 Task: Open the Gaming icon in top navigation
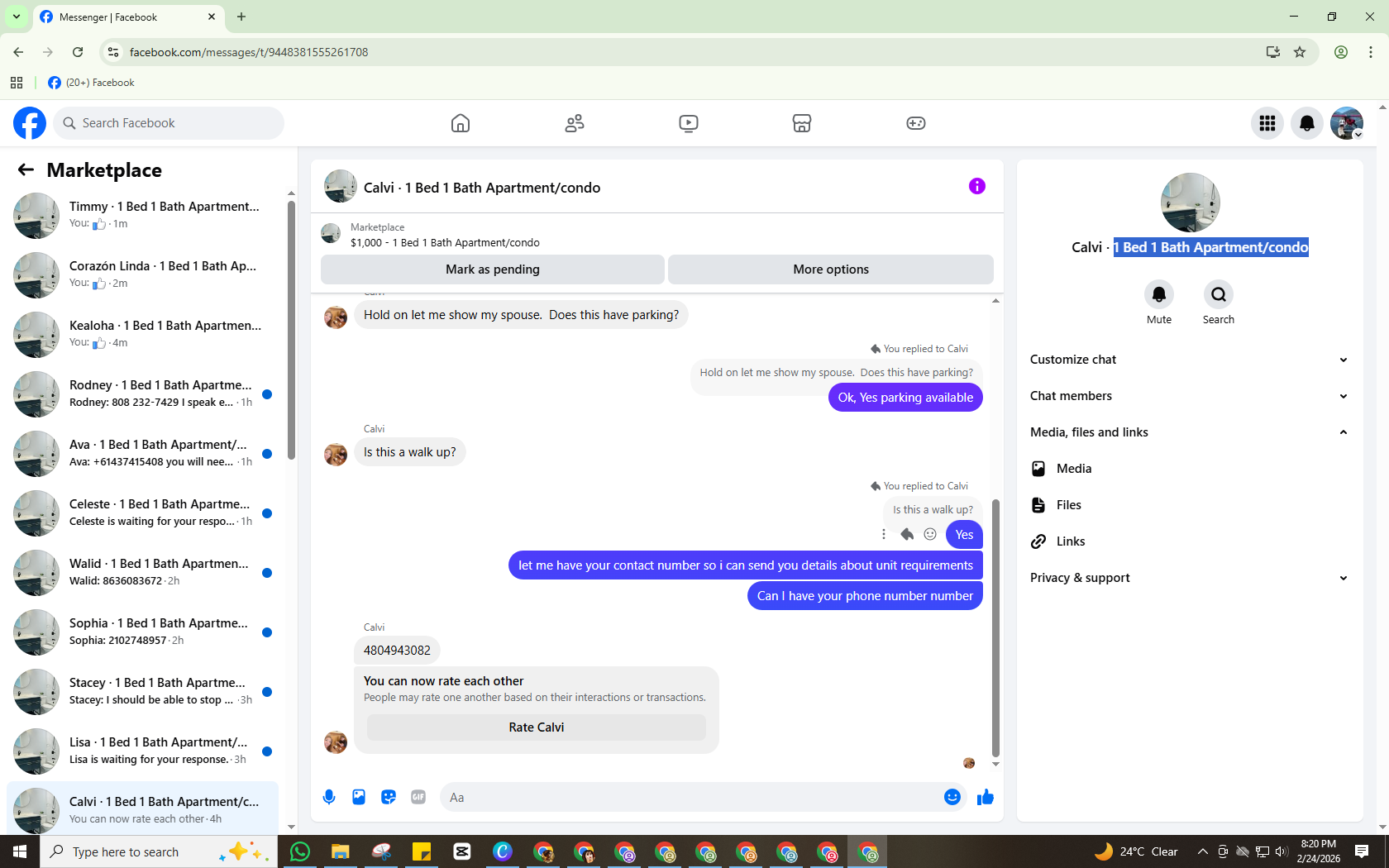916,123
